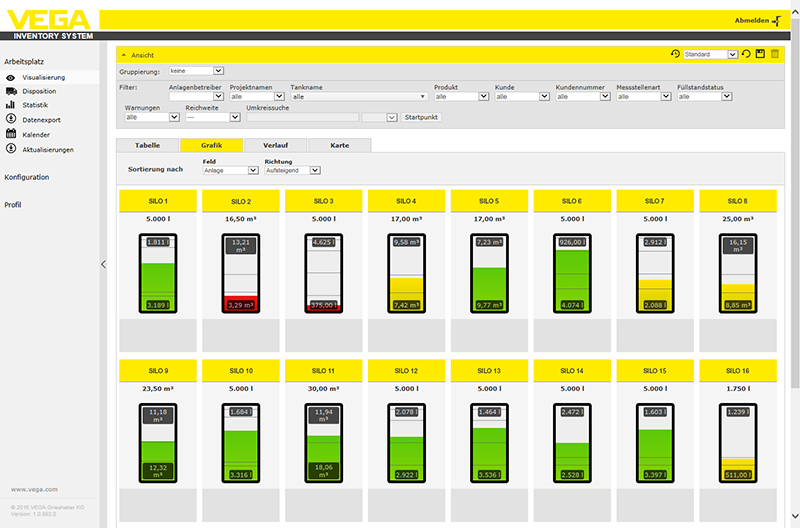
Task: Save the view with the floppy disk icon
Action: pyautogui.click(x=760, y=54)
